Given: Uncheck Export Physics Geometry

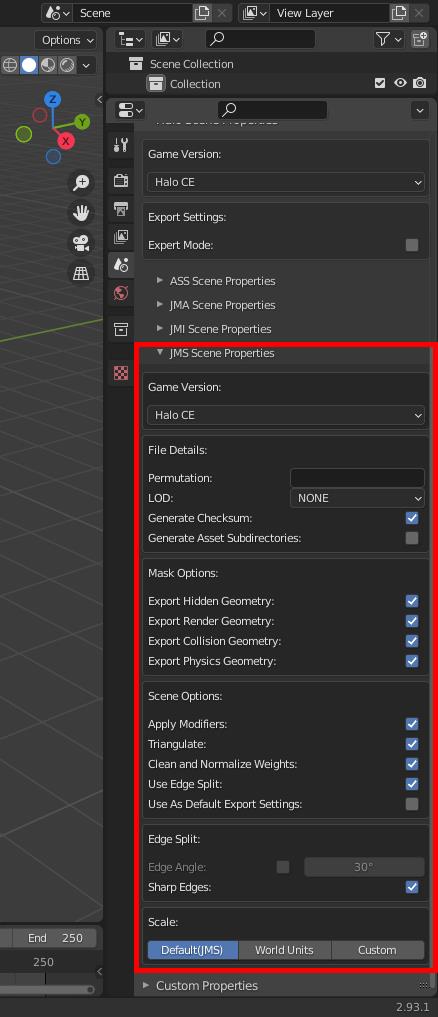Looking at the screenshot, I should coord(412,662).
